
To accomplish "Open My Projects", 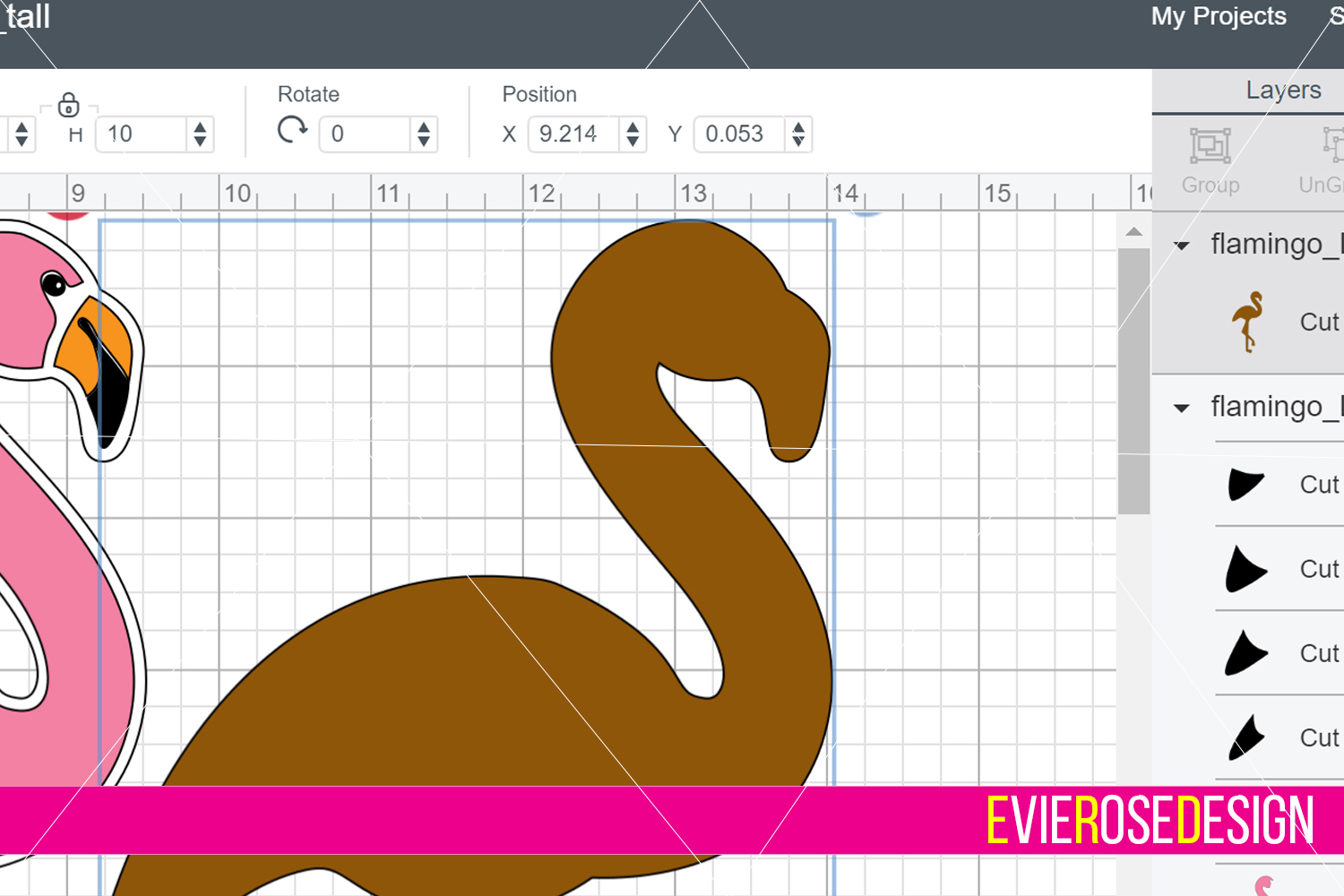I will pyautogui.click(x=1218, y=16).
